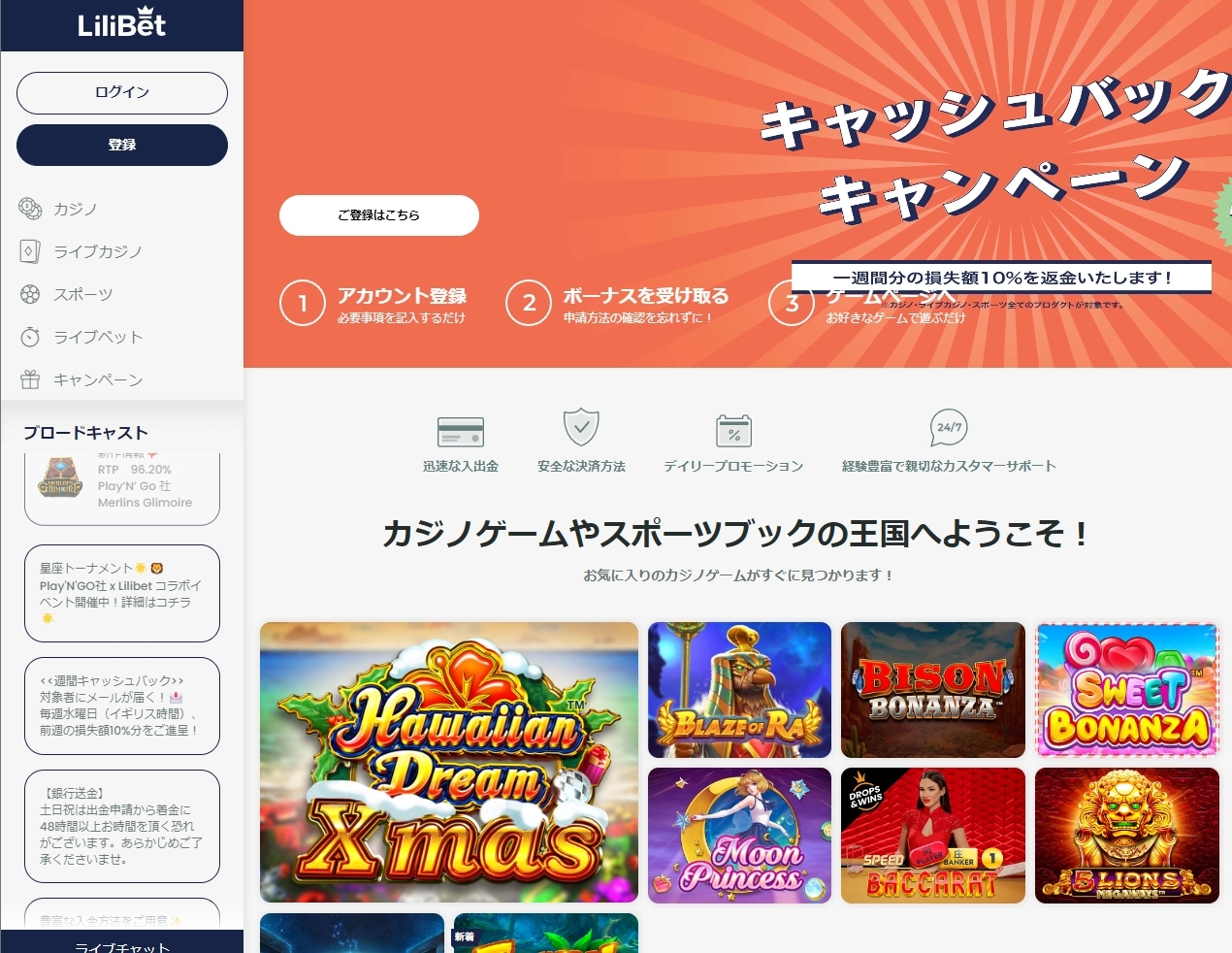Open the 星座トーナメント broadcast card
1232x953 pixels.
122,593
